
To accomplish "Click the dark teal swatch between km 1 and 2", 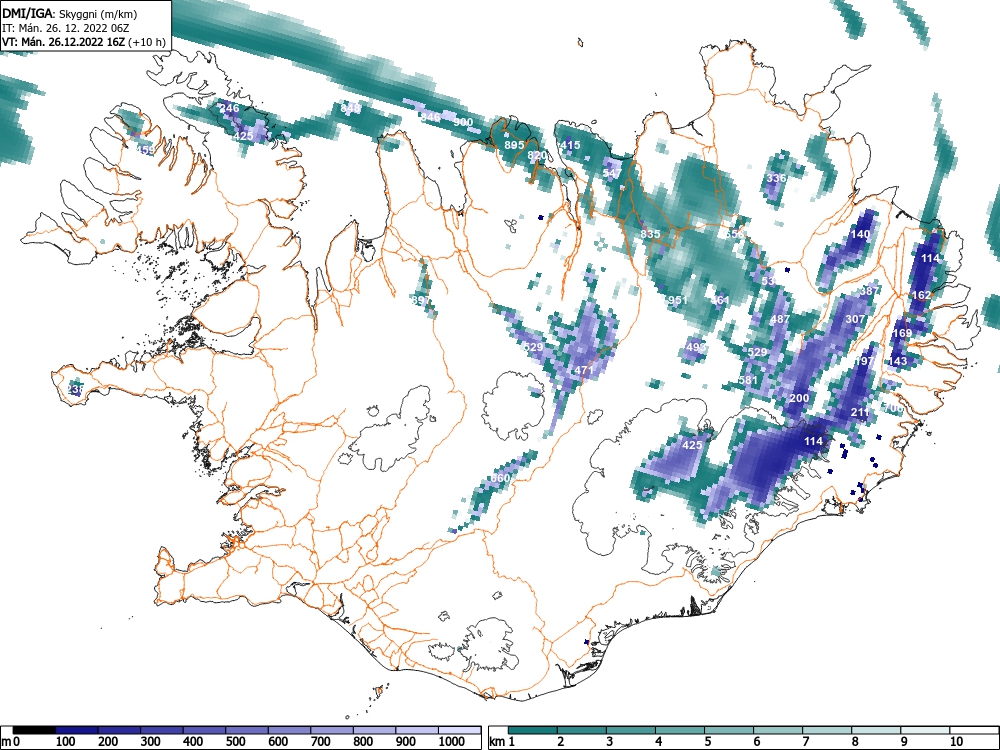I will (533, 730).
